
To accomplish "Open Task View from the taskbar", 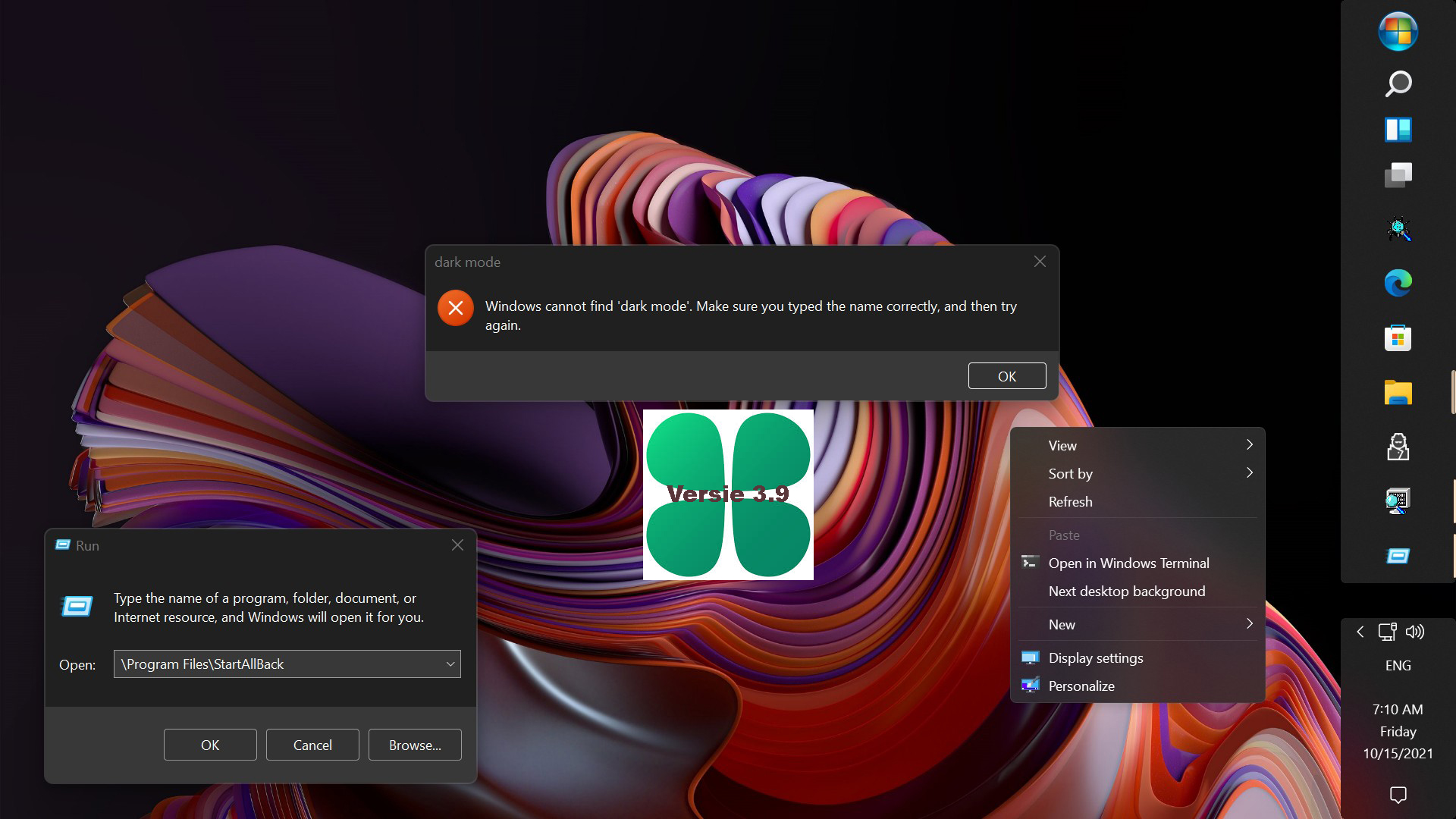I will tap(1398, 175).
